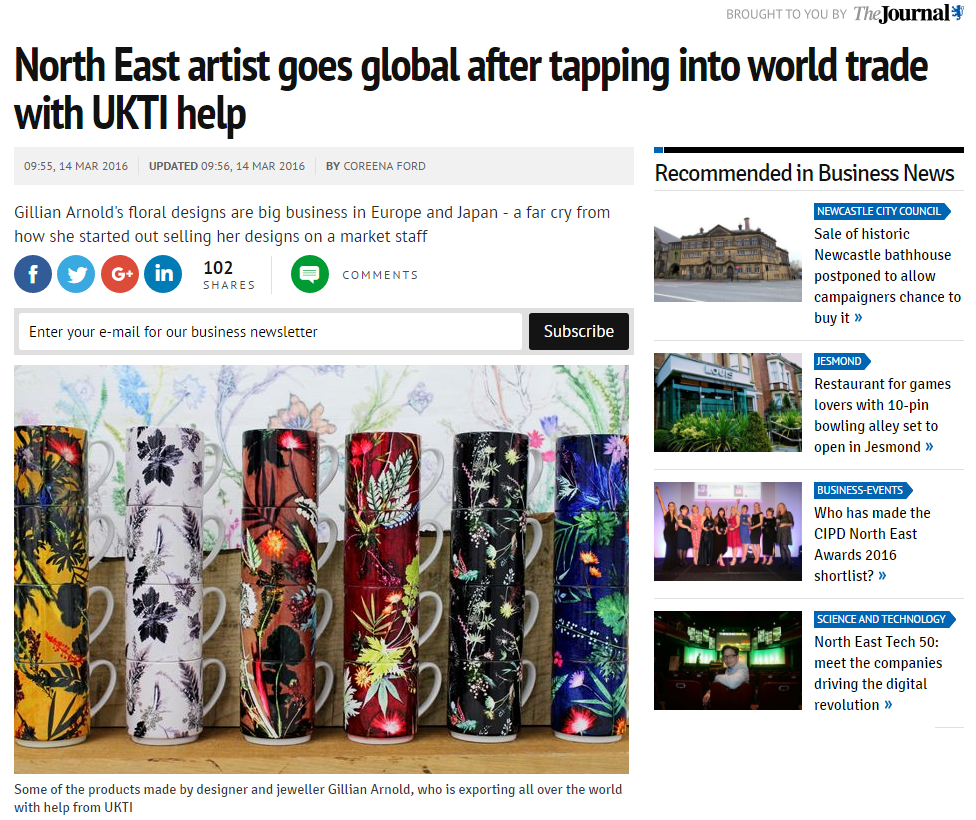Open the CIPD North East Awards shortlist article
Image resolution: width=976 pixels, height=820 pixels.
(872, 544)
